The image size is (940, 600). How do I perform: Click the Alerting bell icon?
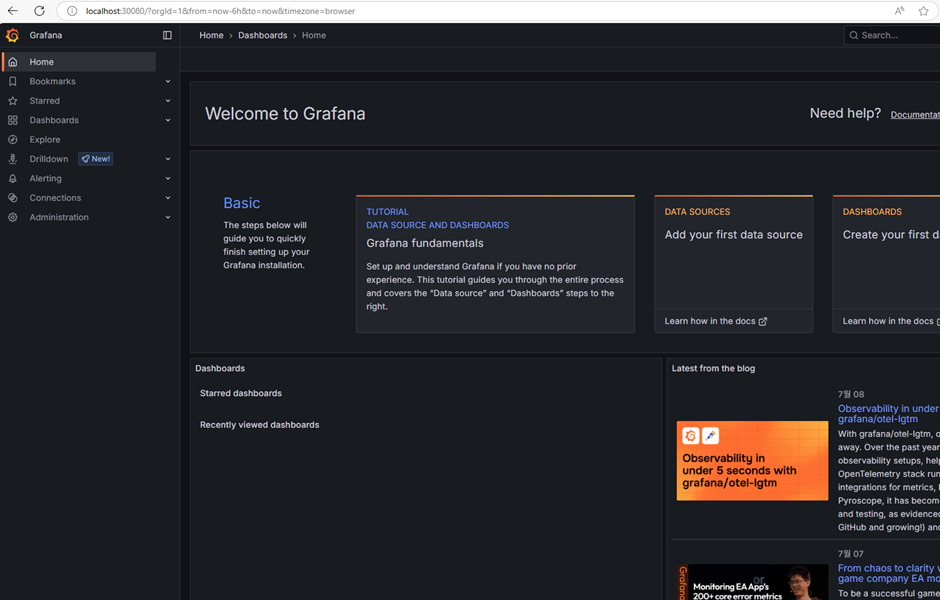click(13, 179)
